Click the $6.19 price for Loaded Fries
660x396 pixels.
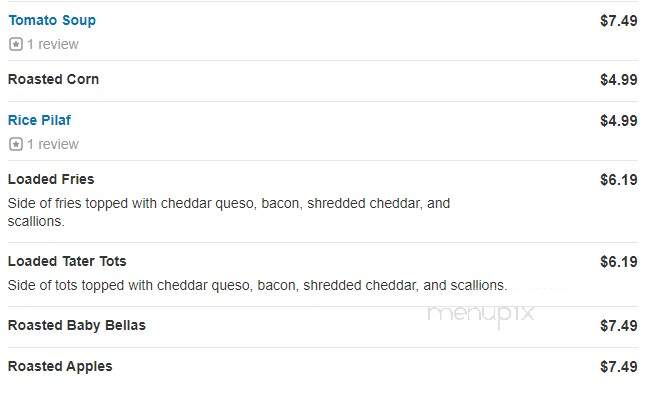click(x=619, y=180)
